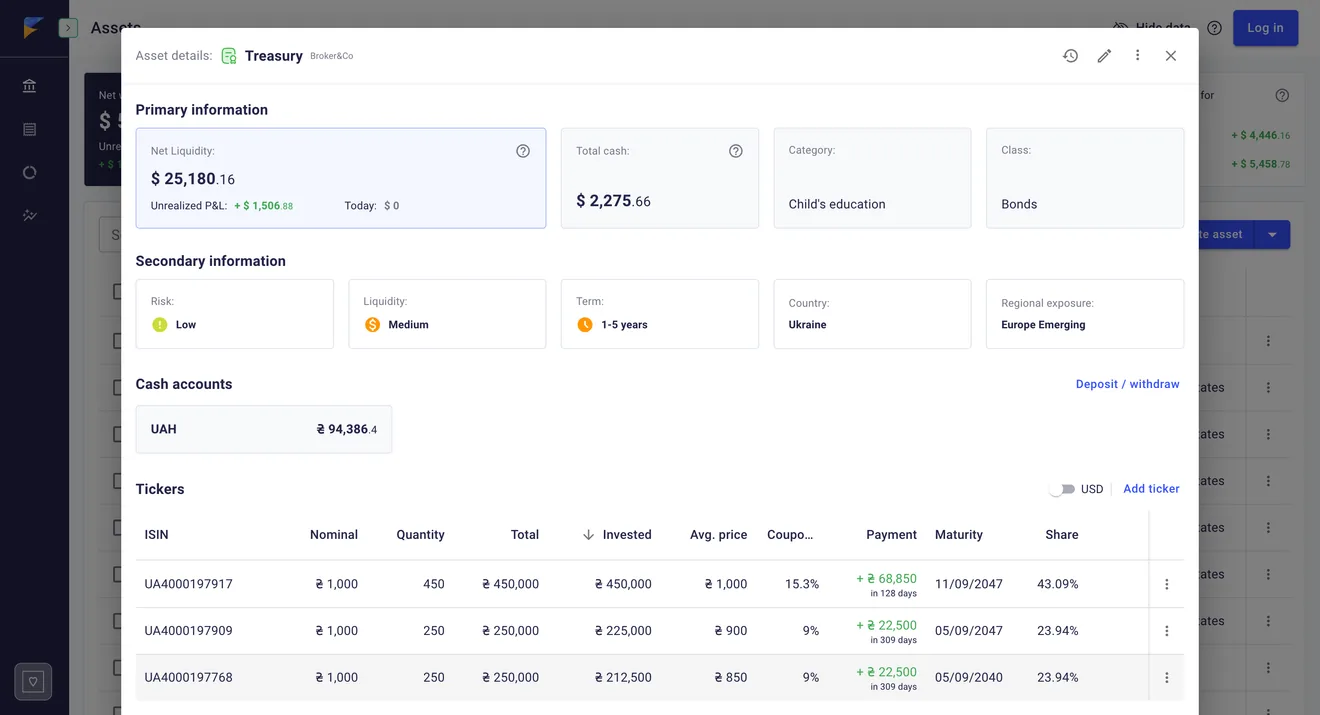The height and width of the screenshot is (715, 1320).
Task: Click Total cash amount $ 2,275.66
Action: [x=613, y=201]
